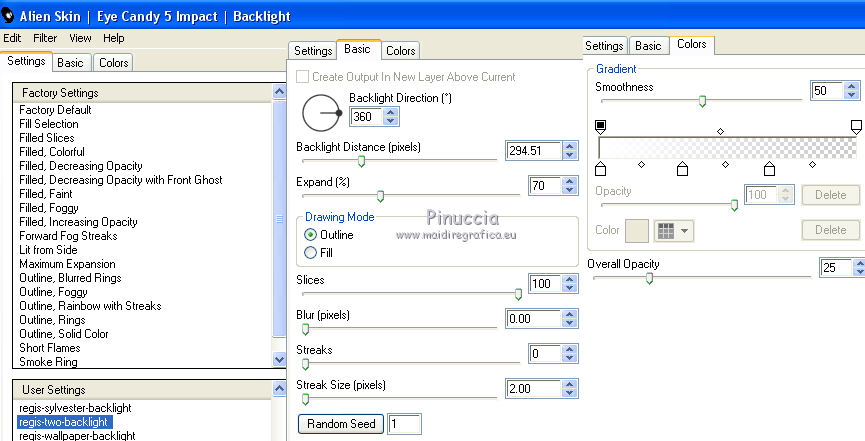The width and height of the screenshot is (865, 441).
Task: Click the Random Seed button
Action: coord(341,424)
